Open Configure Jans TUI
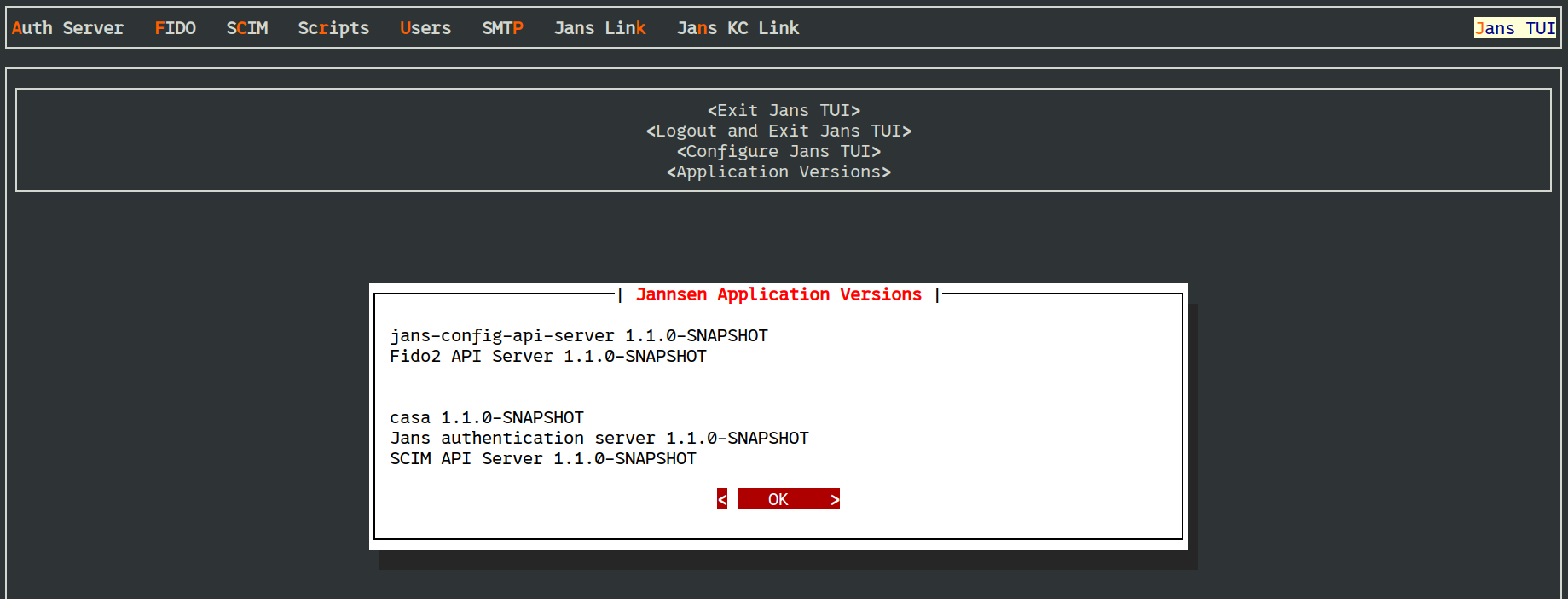Screen dimensions: 1568x599 pos(778,151)
